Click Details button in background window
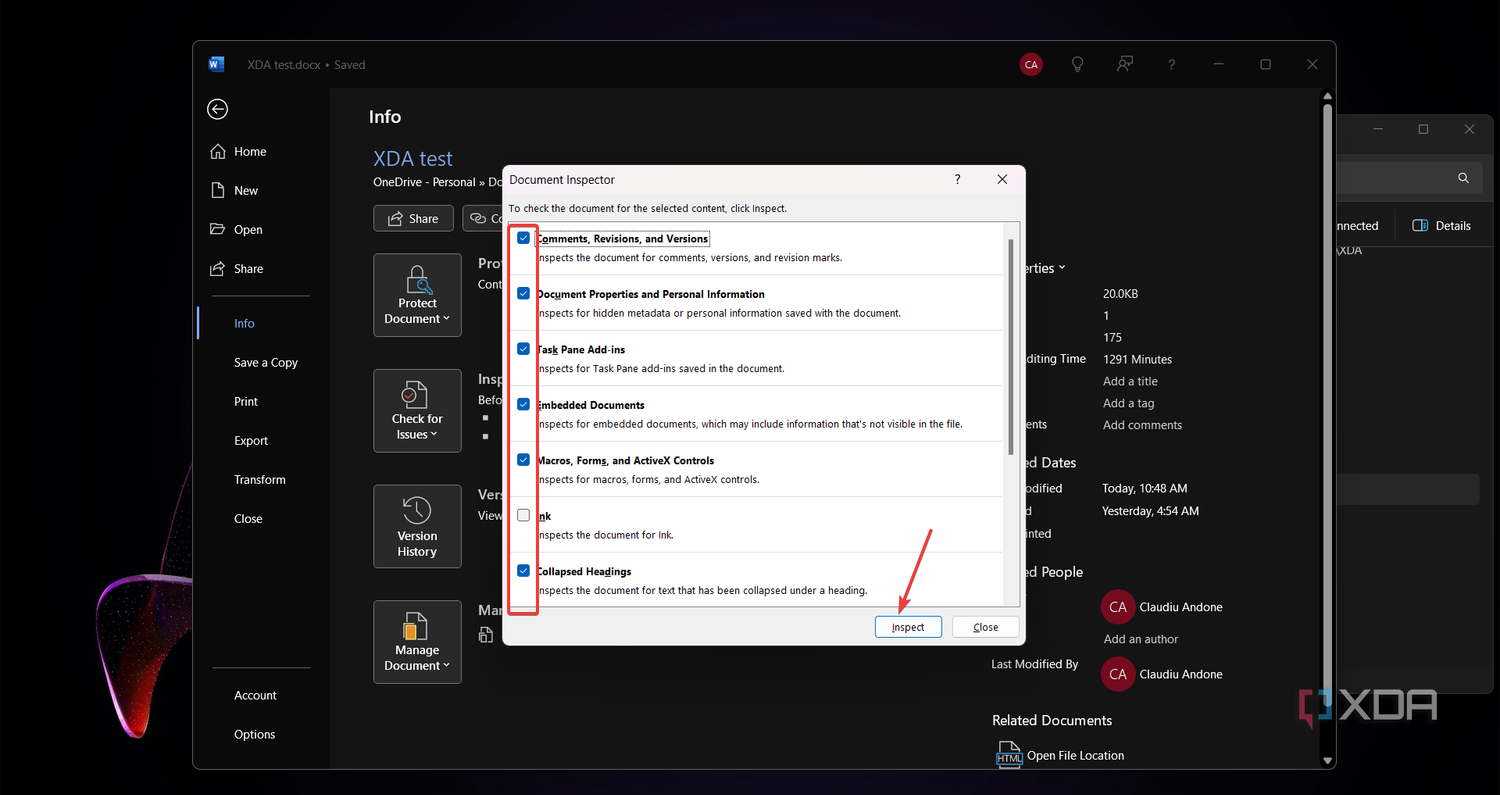 point(1441,226)
